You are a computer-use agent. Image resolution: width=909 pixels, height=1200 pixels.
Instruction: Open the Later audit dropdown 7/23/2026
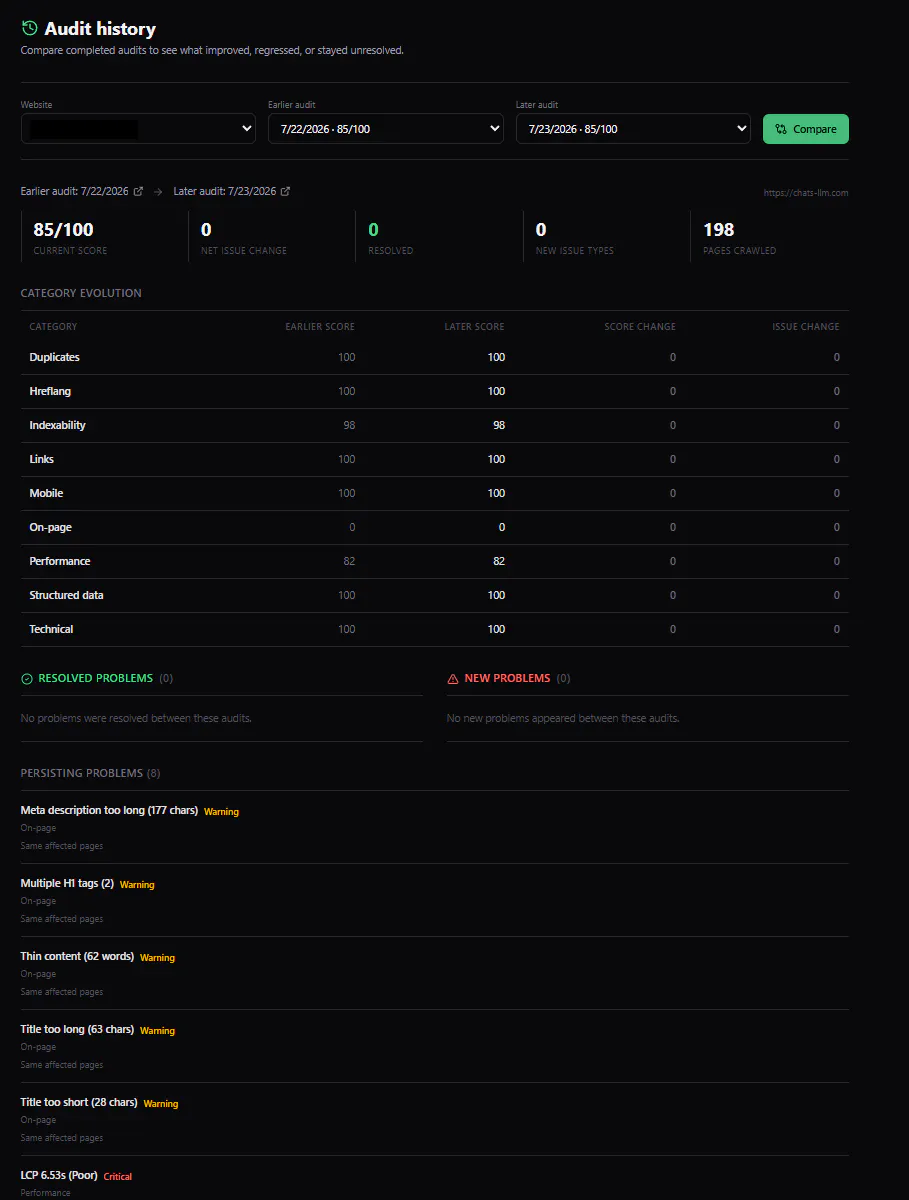(633, 129)
